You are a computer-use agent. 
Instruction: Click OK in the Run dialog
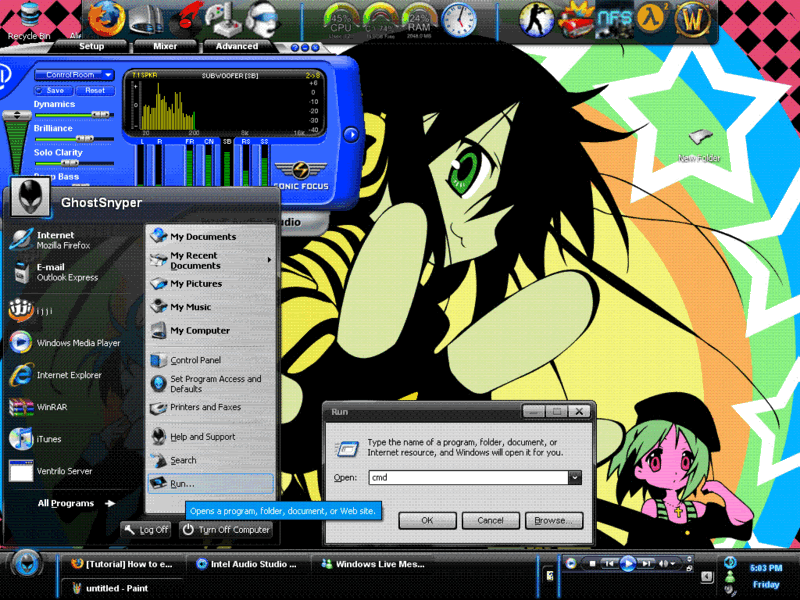tap(426, 520)
